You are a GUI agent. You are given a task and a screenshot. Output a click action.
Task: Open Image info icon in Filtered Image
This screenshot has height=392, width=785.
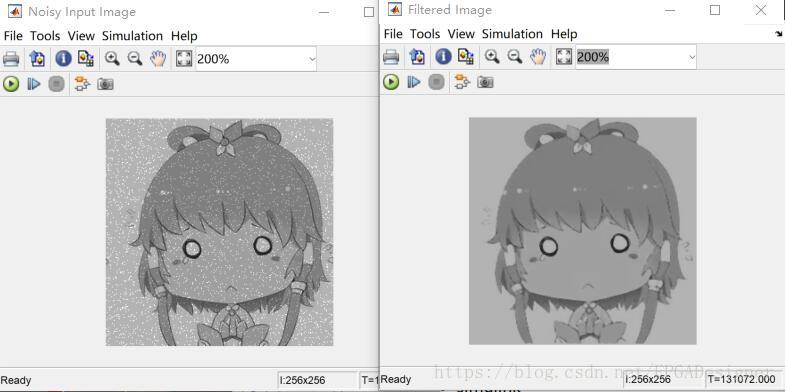[443, 57]
